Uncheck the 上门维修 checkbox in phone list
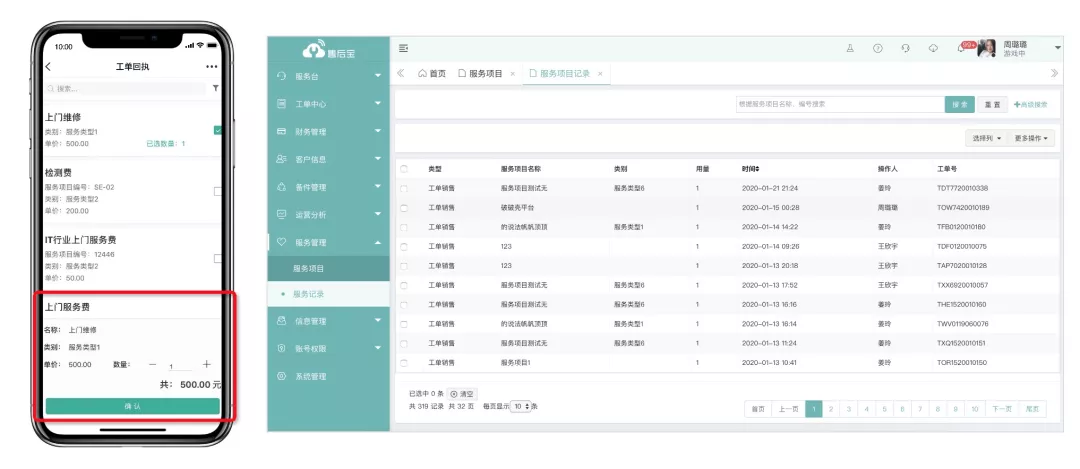 pos(218,130)
